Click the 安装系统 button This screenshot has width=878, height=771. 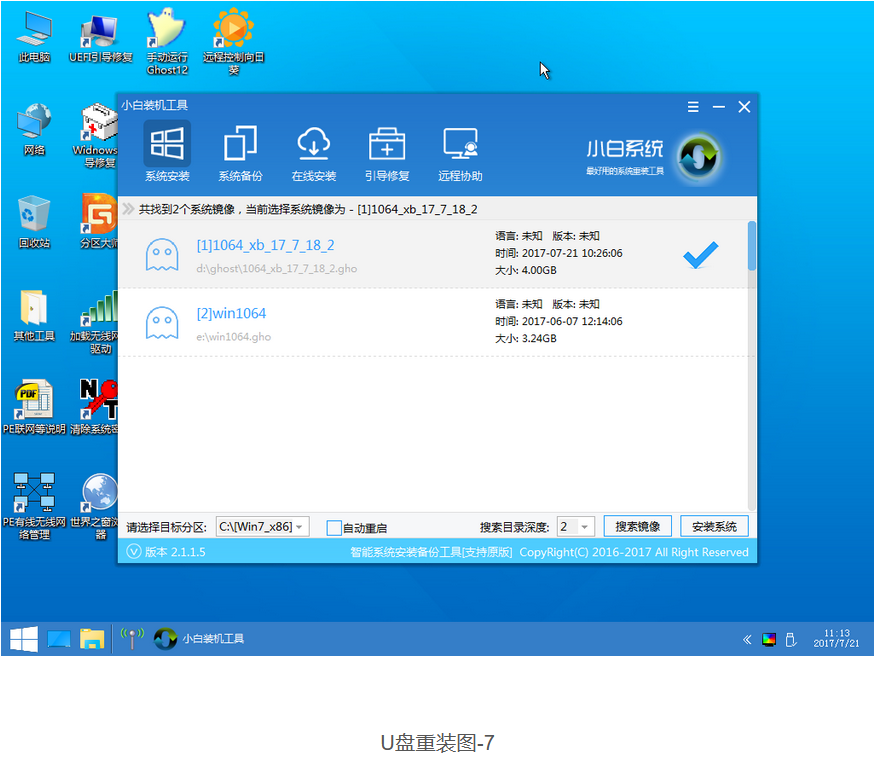(714, 527)
